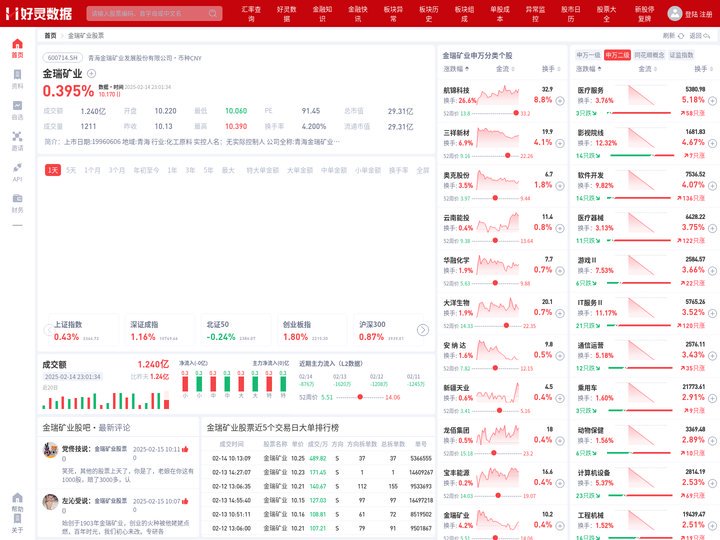Open the 板块异常 top menu
This screenshot has height=540, width=720.
pyautogui.click(x=393, y=14)
